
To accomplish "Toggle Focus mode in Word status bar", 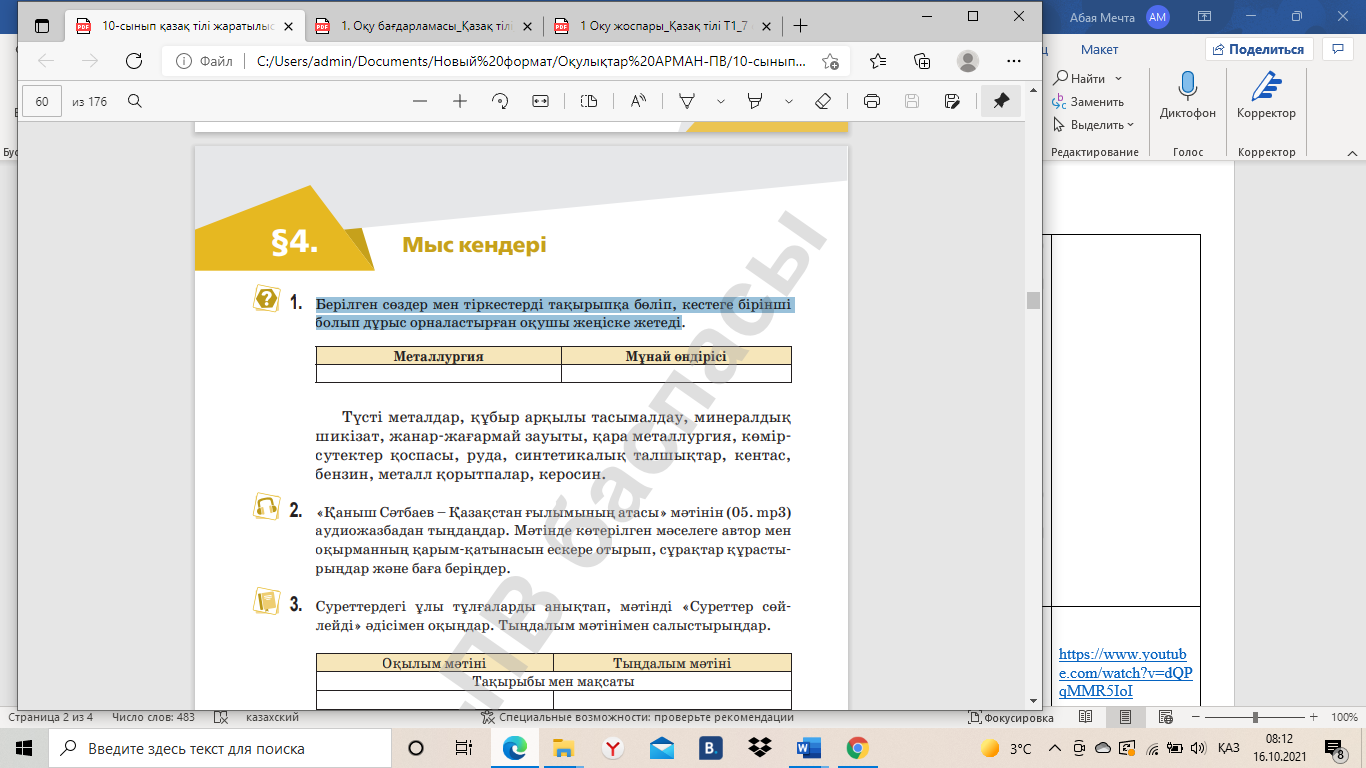I will click(x=1011, y=717).
